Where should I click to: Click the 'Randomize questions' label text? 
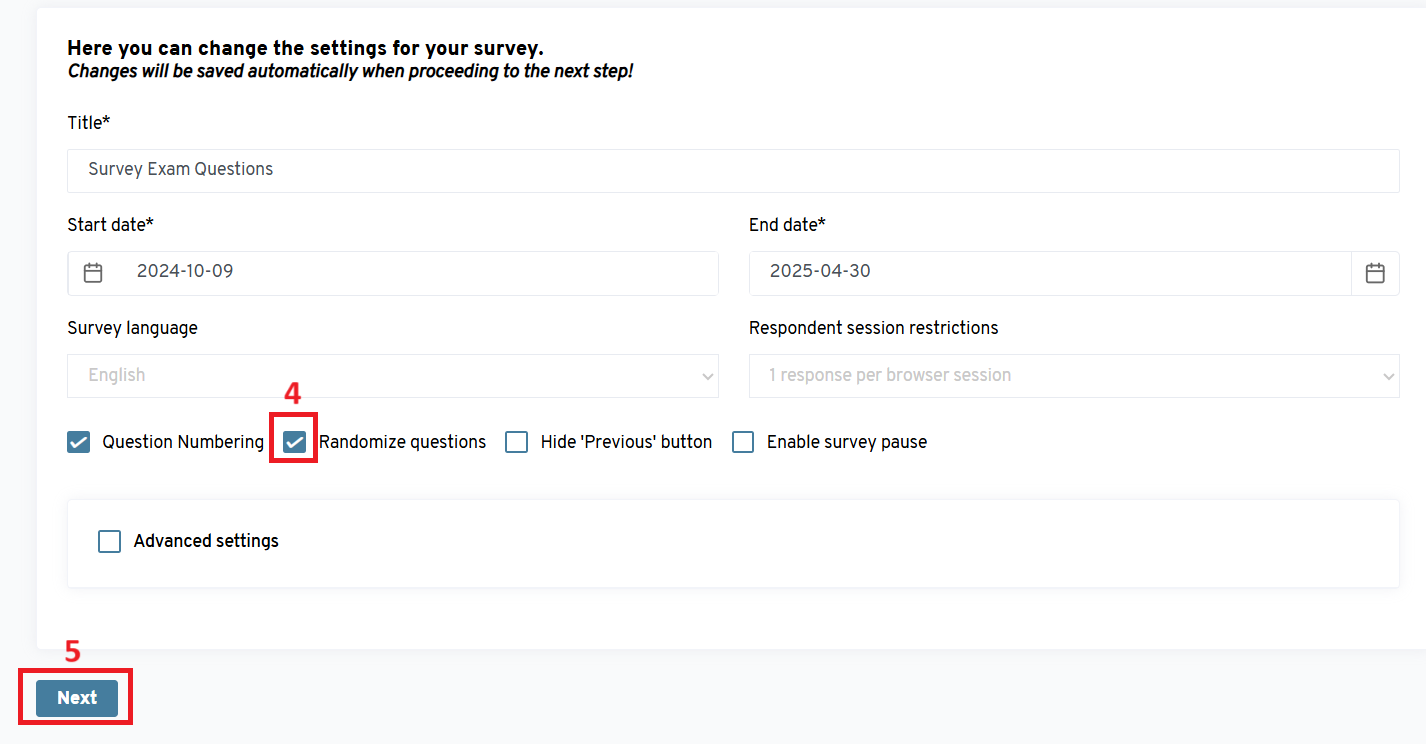click(x=402, y=442)
